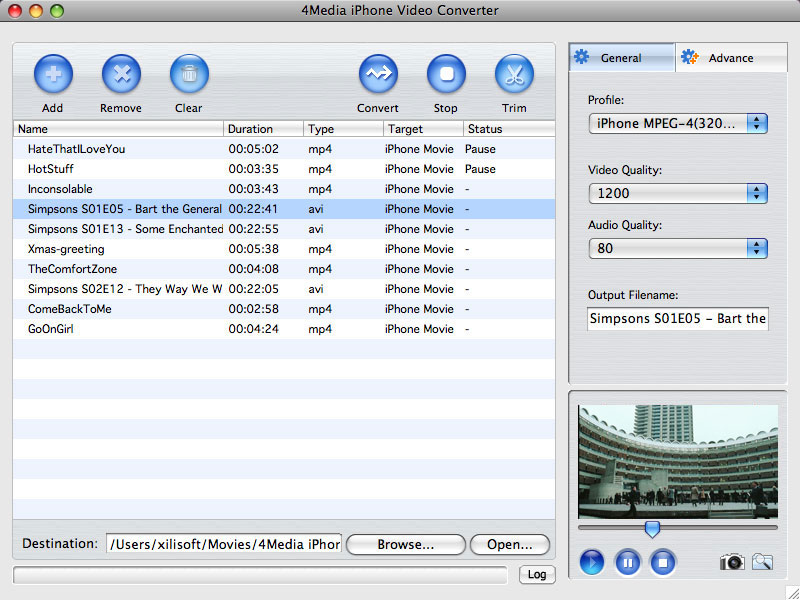Image resolution: width=800 pixels, height=600 pixels.
Task: Click iPhone Movie target of GoOnGirl
Action: click(419, 329)
